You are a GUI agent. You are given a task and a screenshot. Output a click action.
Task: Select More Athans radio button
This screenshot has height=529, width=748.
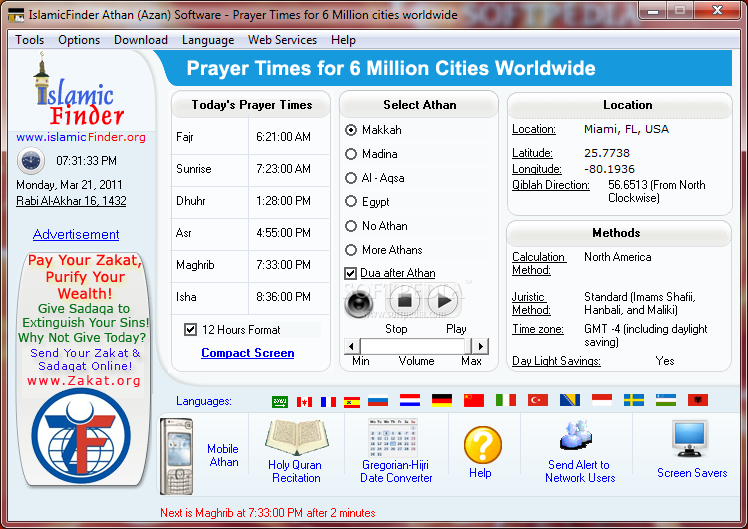[x=351, y=249]
